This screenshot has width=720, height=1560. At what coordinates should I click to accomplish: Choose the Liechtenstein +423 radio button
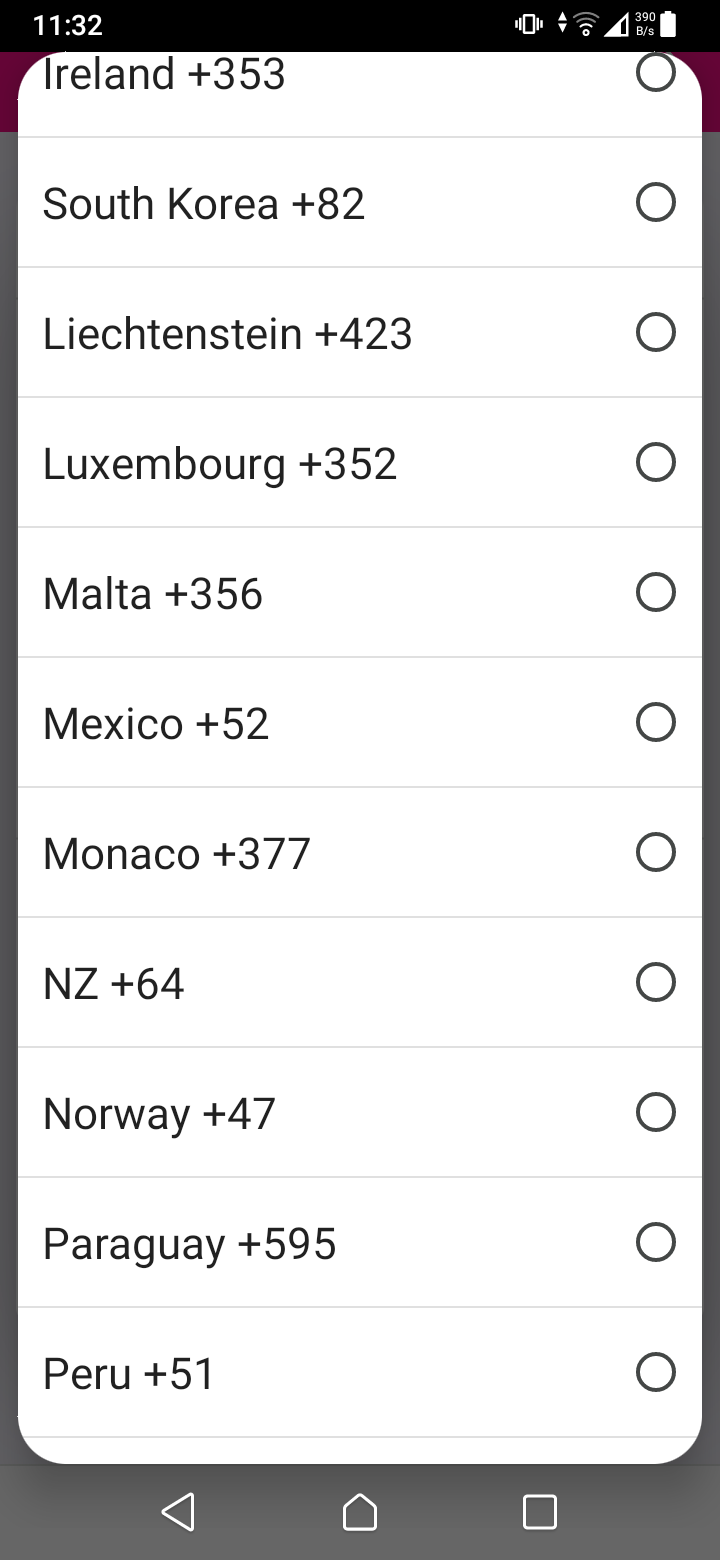pos(655,333)
